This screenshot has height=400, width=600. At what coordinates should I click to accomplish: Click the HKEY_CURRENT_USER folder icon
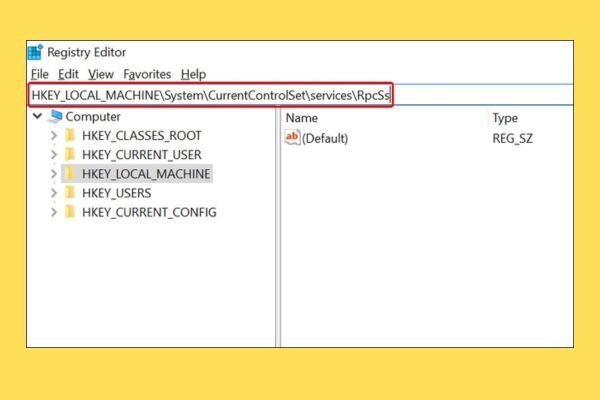70,154
